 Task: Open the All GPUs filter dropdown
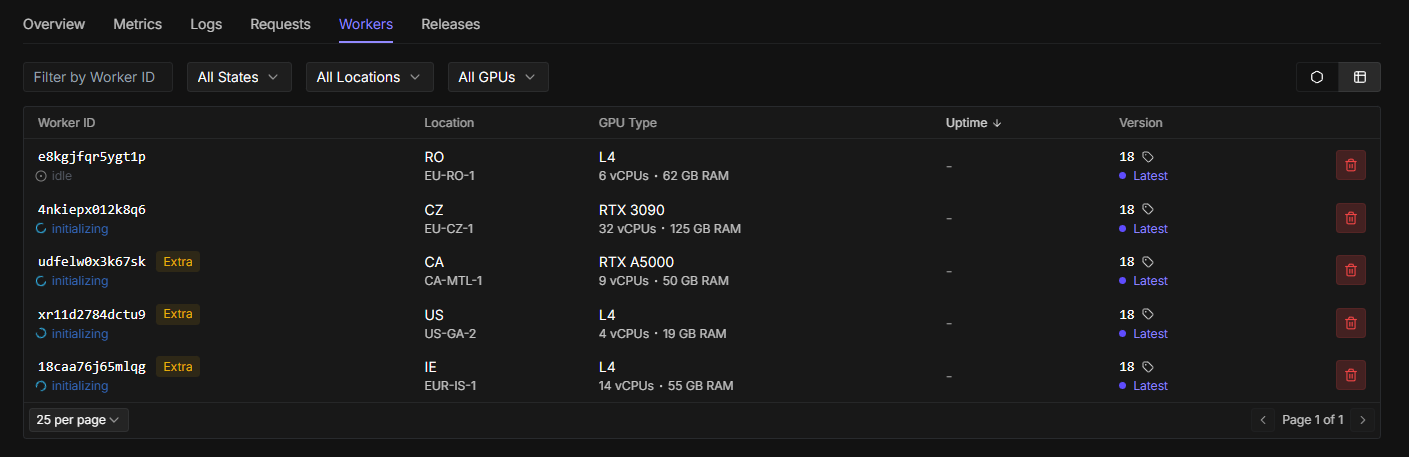click(x=497, y=77)
